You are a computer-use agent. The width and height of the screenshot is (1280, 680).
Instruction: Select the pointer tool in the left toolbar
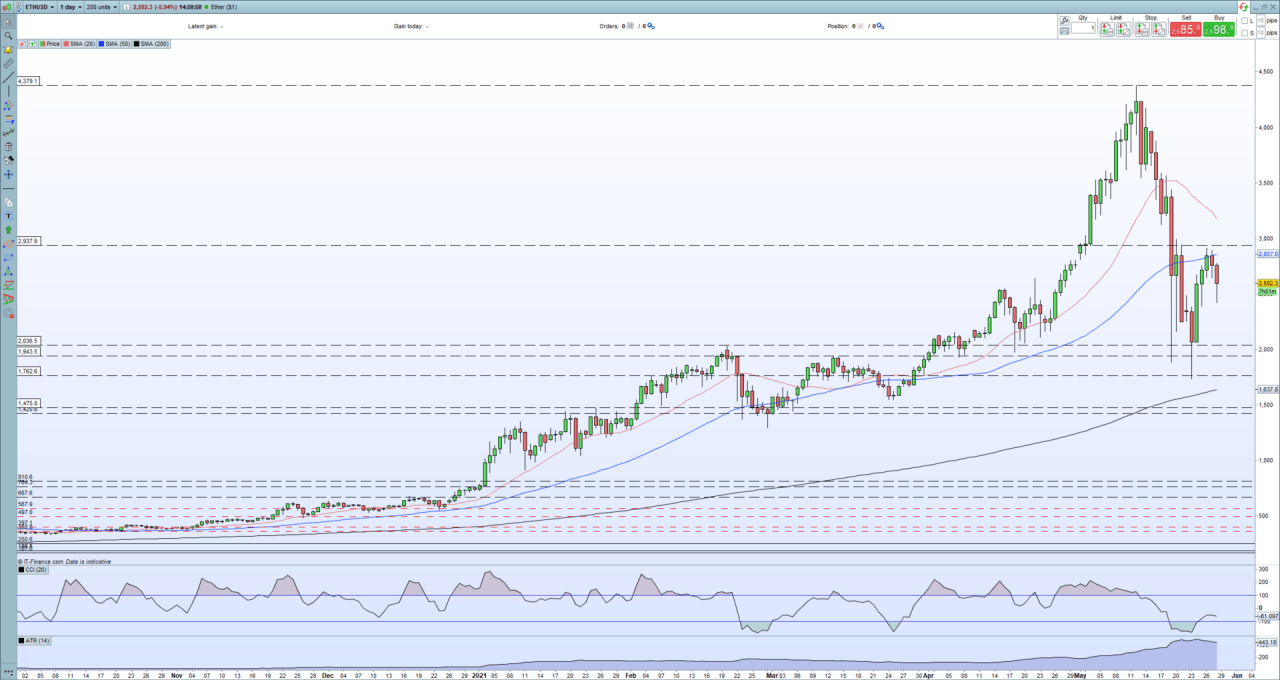(x=7, y=20)
